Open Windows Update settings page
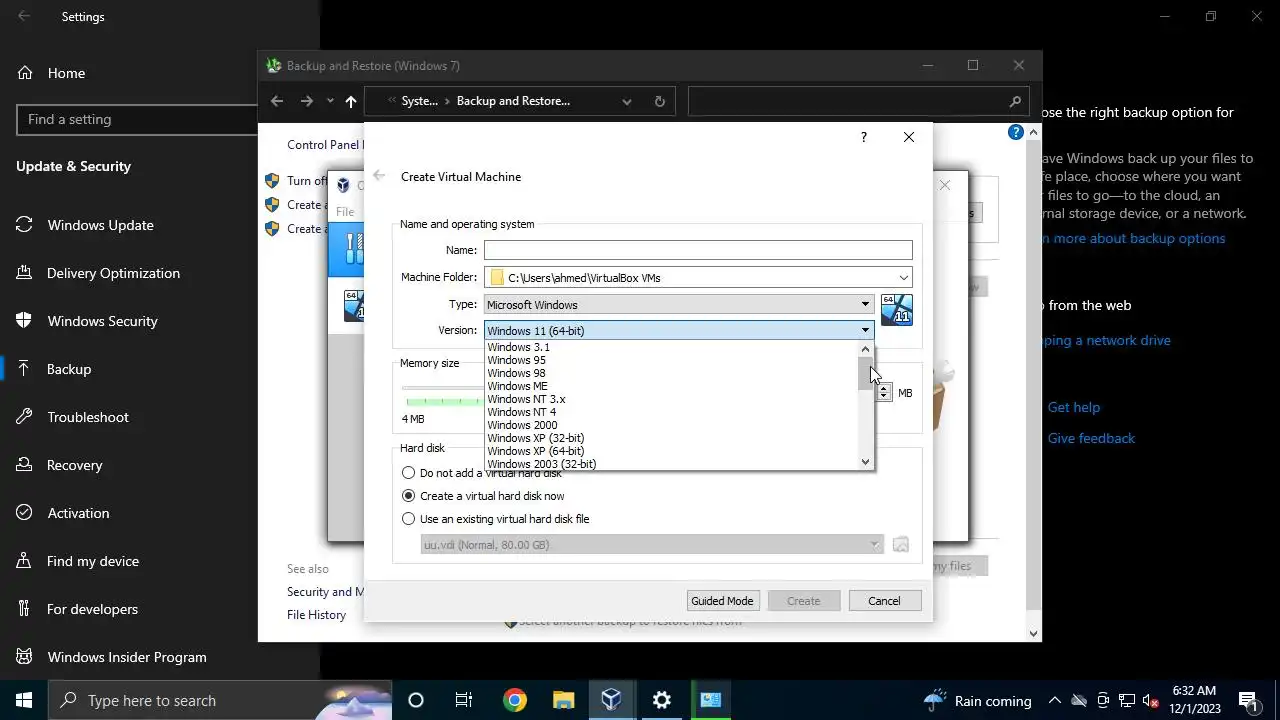The width and height of the screenshot is (1280, 720). [x=100, y=225]
